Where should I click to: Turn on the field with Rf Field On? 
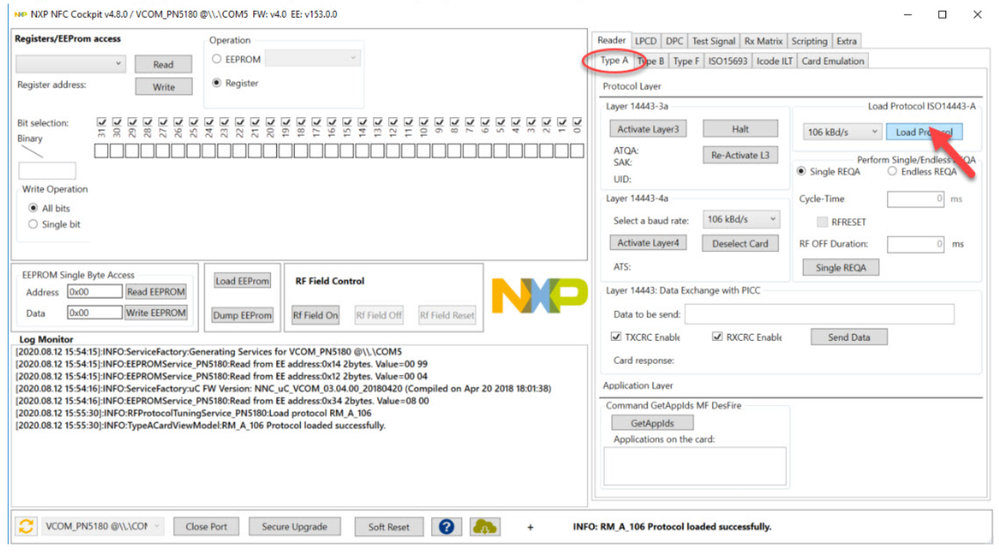point(315,315)
